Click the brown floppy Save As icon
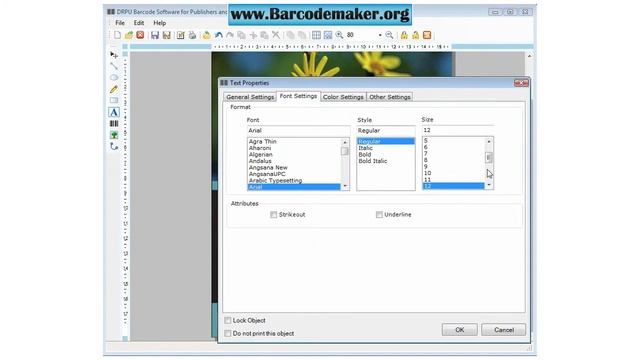 click(x=167, y=35)
